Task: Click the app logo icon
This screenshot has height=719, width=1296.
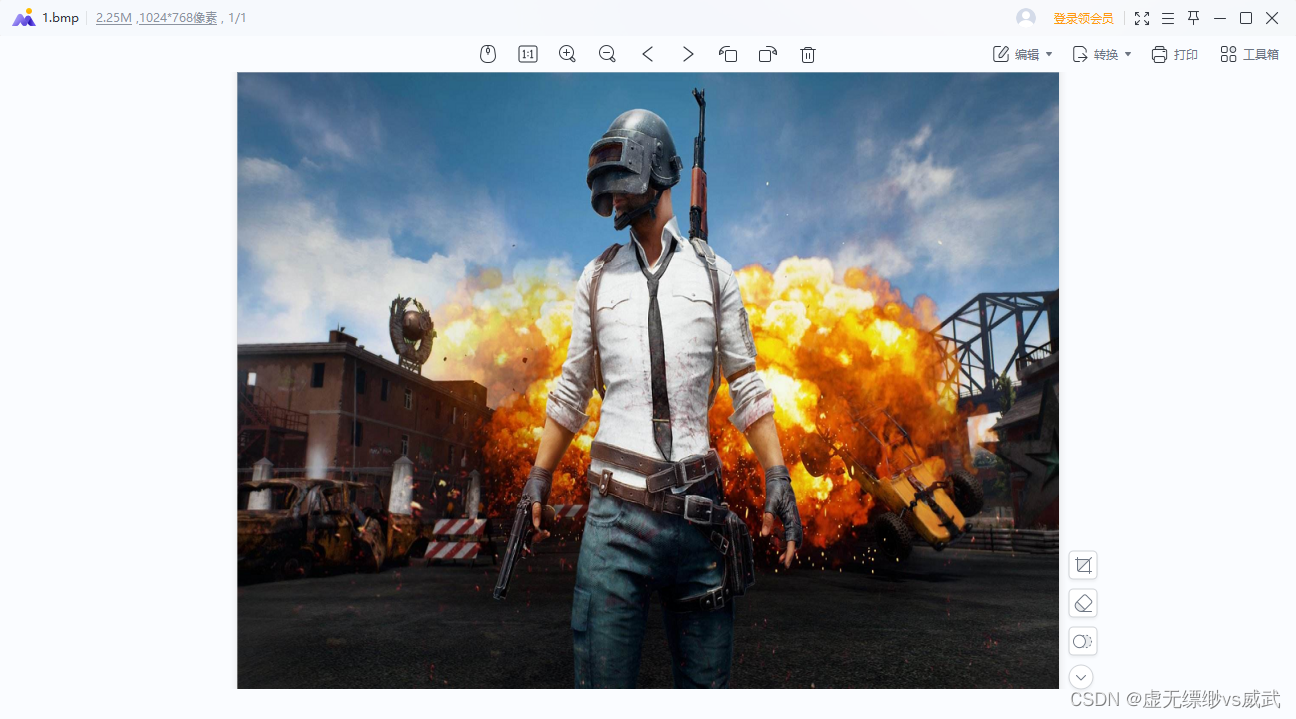Action: click(x=23, y=18)
